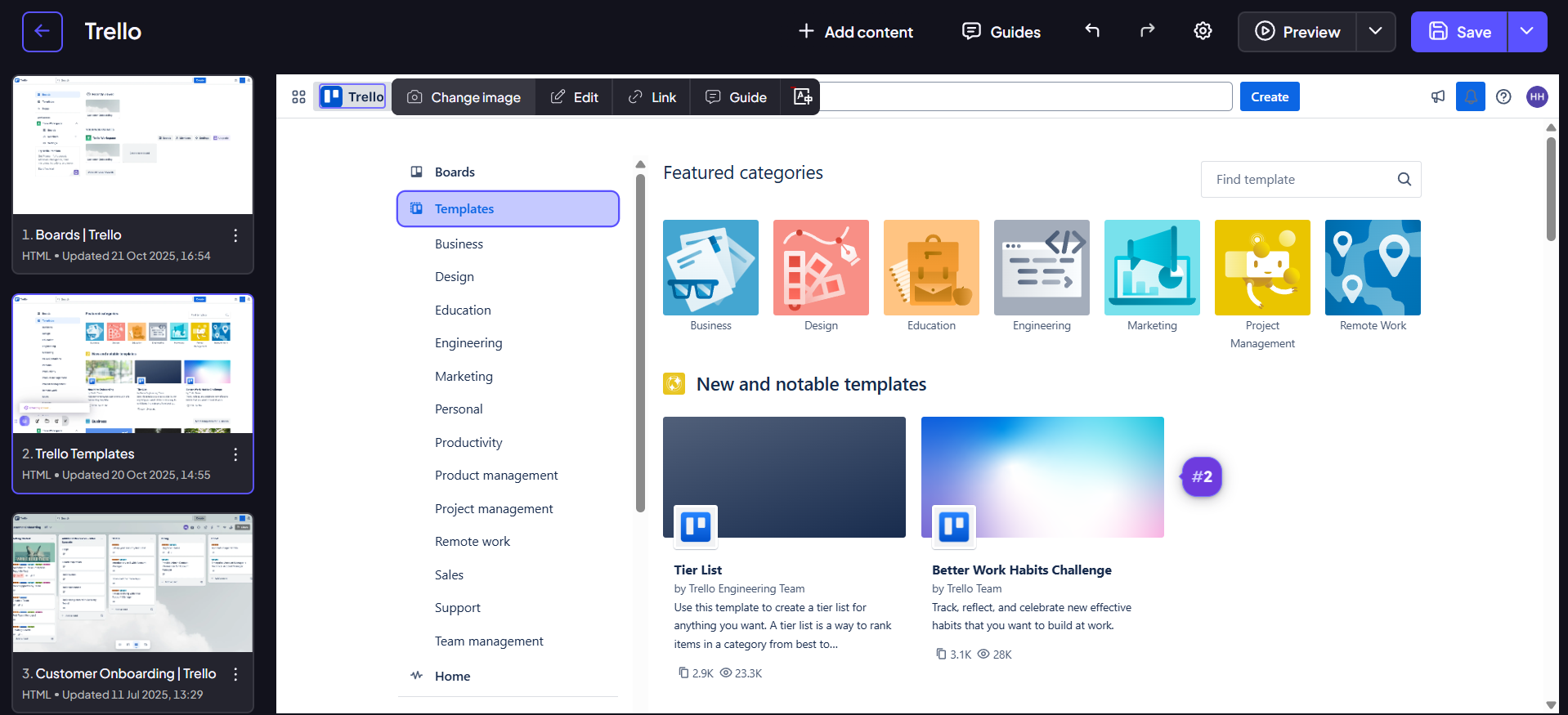
Task: Select the Education category icon
Action: 931,267
